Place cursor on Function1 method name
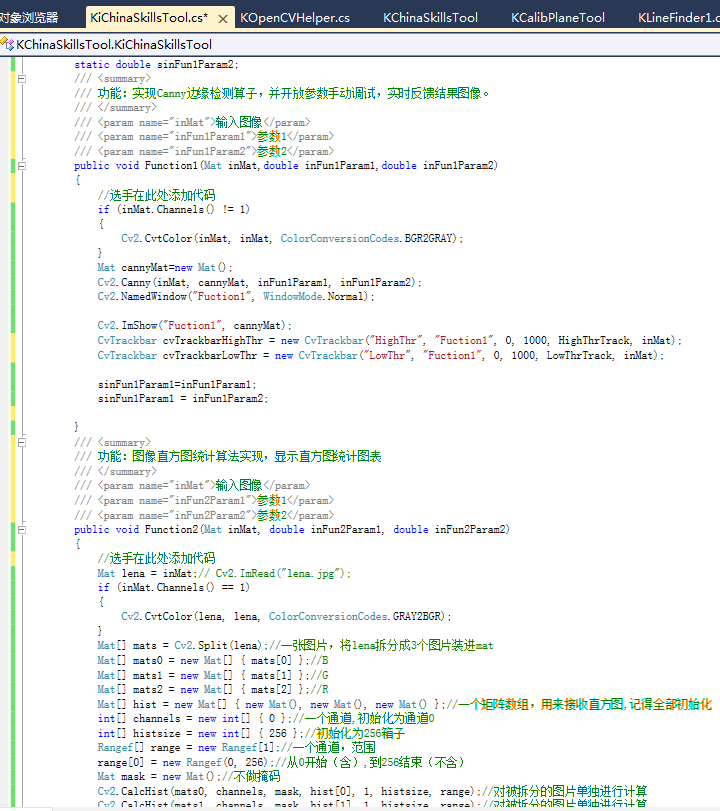 169,166
